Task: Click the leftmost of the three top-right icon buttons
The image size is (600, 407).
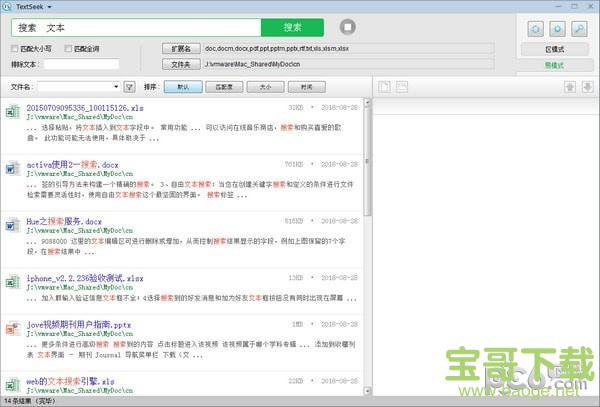Action: (x=536, y=29)
